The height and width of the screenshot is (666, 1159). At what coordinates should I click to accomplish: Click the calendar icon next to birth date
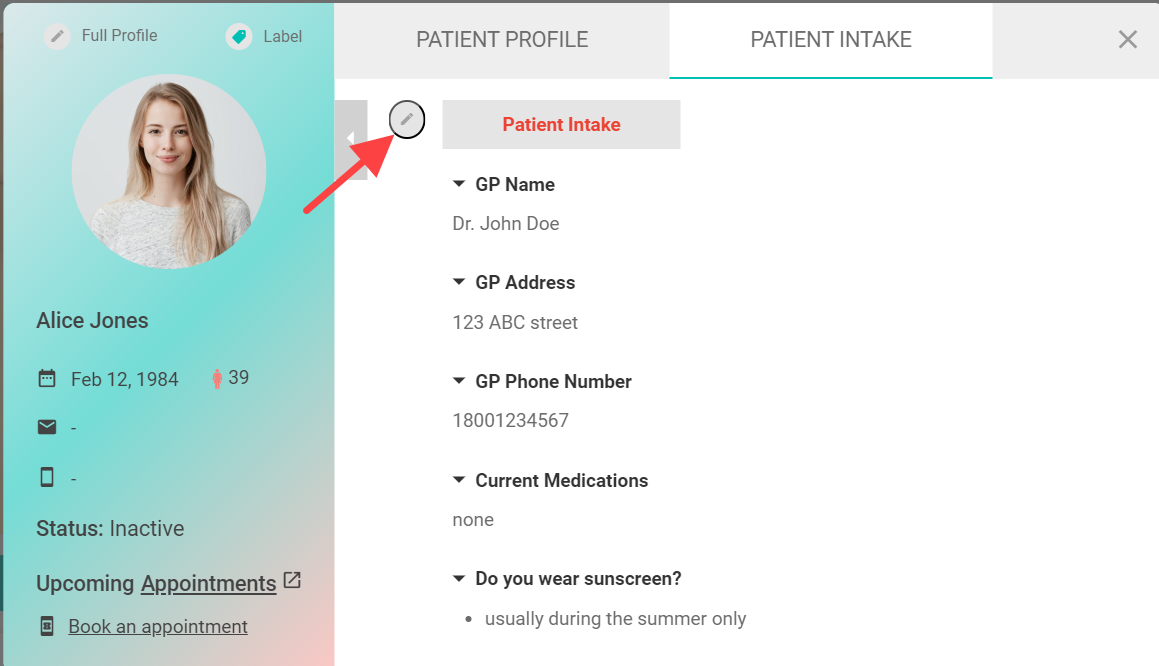47,378
